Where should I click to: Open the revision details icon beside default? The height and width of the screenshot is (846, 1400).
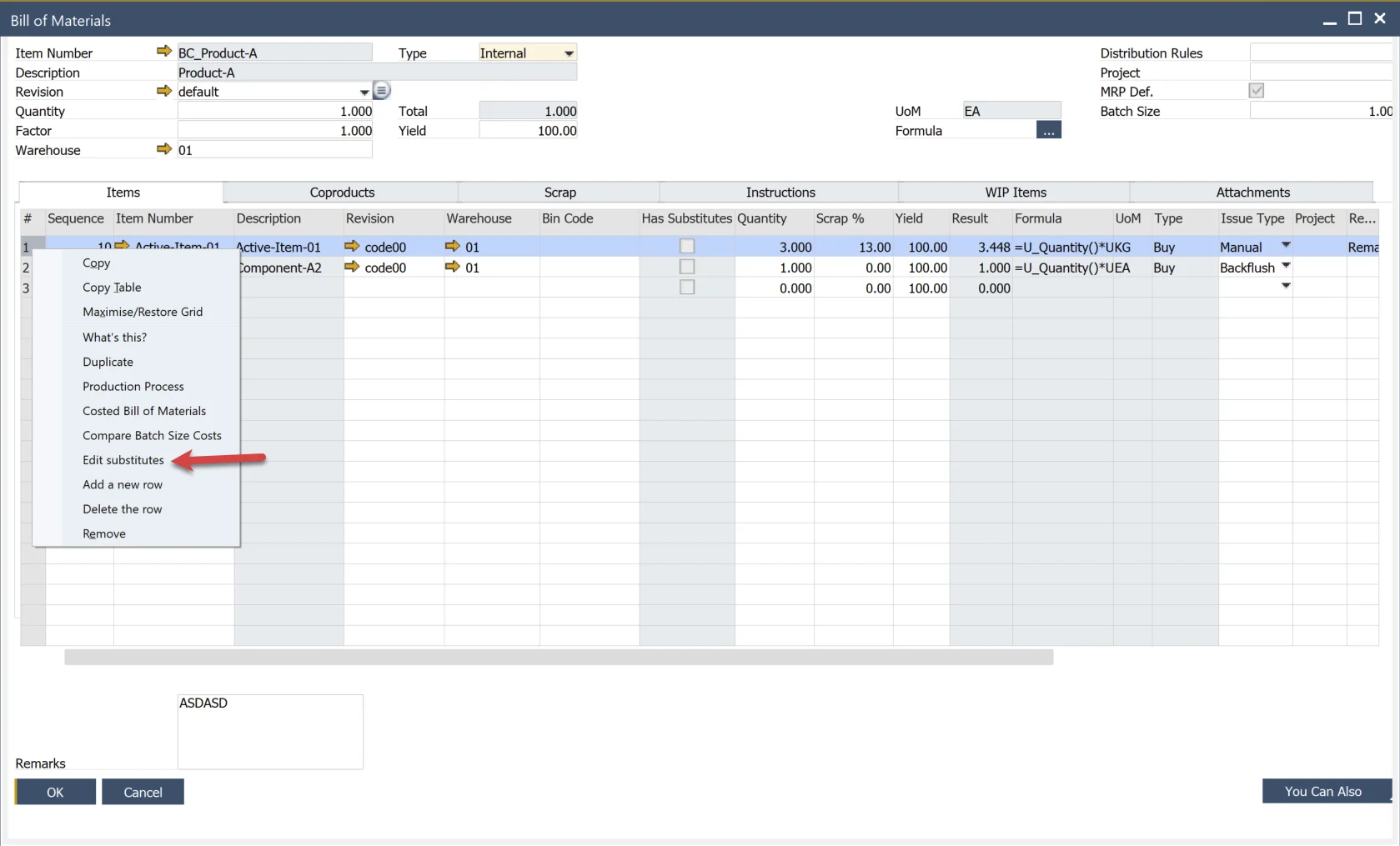click(382, 91)
